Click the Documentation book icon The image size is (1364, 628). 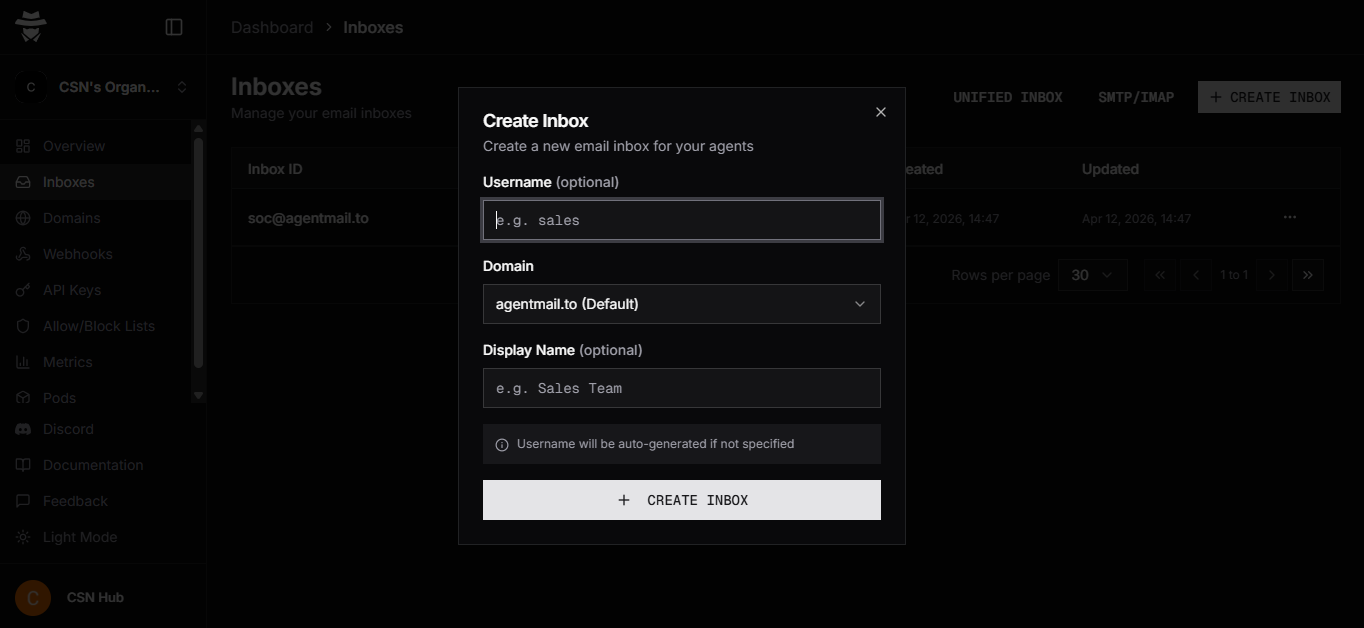(23, 465)
